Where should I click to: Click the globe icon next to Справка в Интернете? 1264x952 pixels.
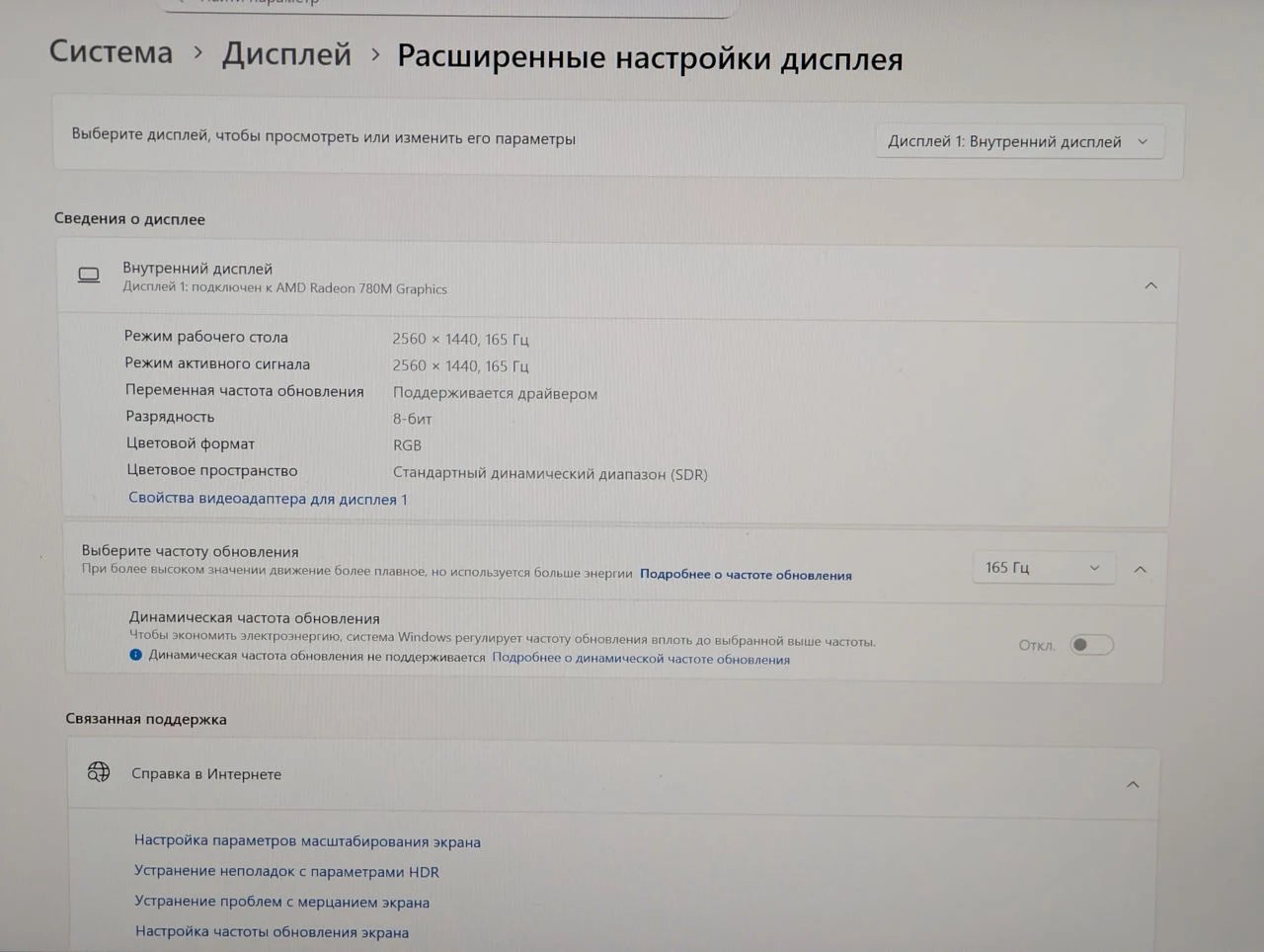click(99, 771)
